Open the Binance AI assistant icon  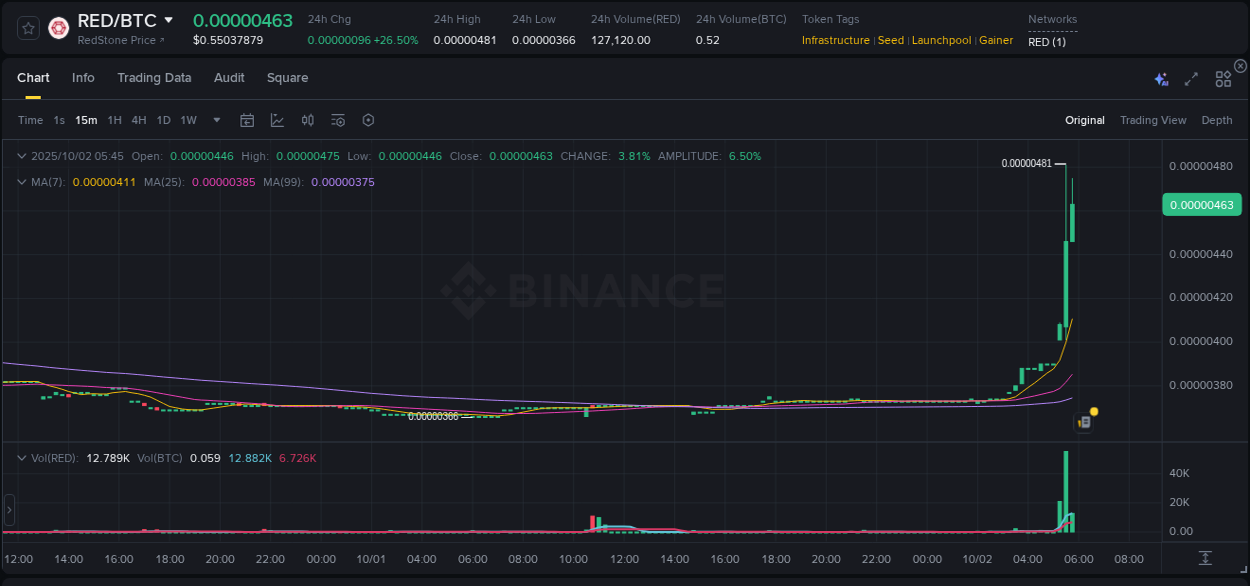coord(1160,78)
